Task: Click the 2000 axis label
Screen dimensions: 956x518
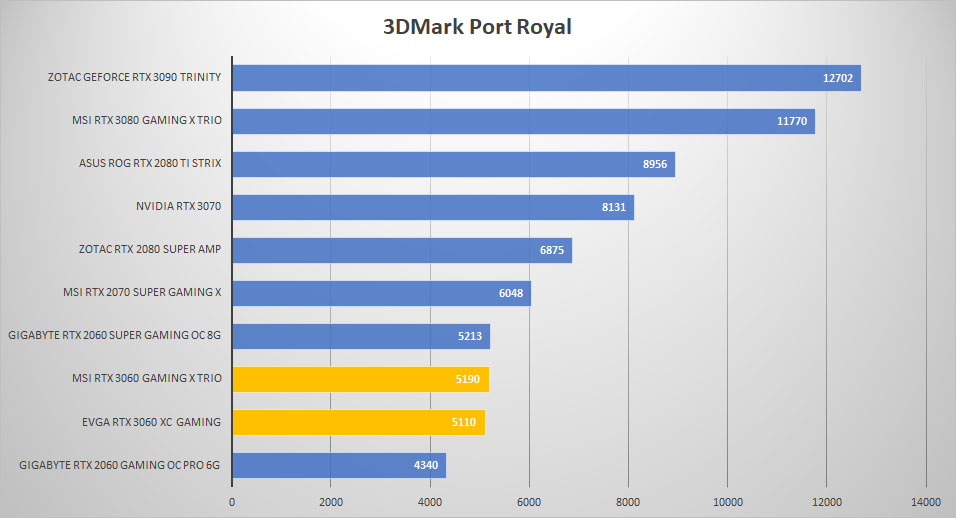Action: (330, 502)
